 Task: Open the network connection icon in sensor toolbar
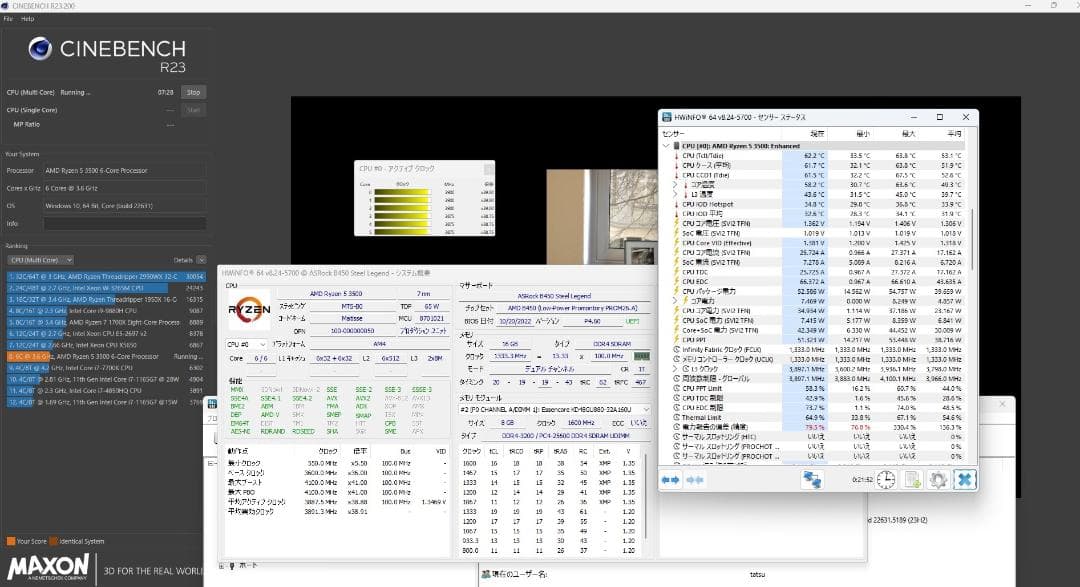pos(812,480)
